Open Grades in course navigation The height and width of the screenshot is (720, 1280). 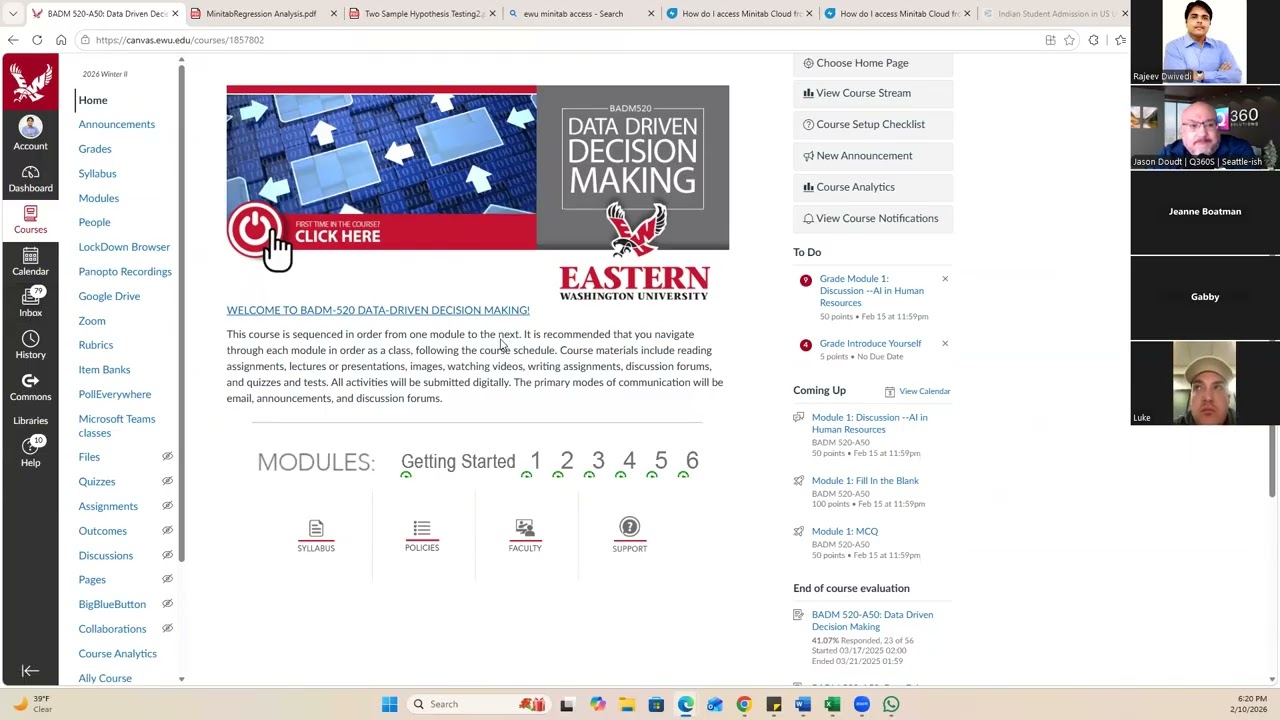point(95,149)
